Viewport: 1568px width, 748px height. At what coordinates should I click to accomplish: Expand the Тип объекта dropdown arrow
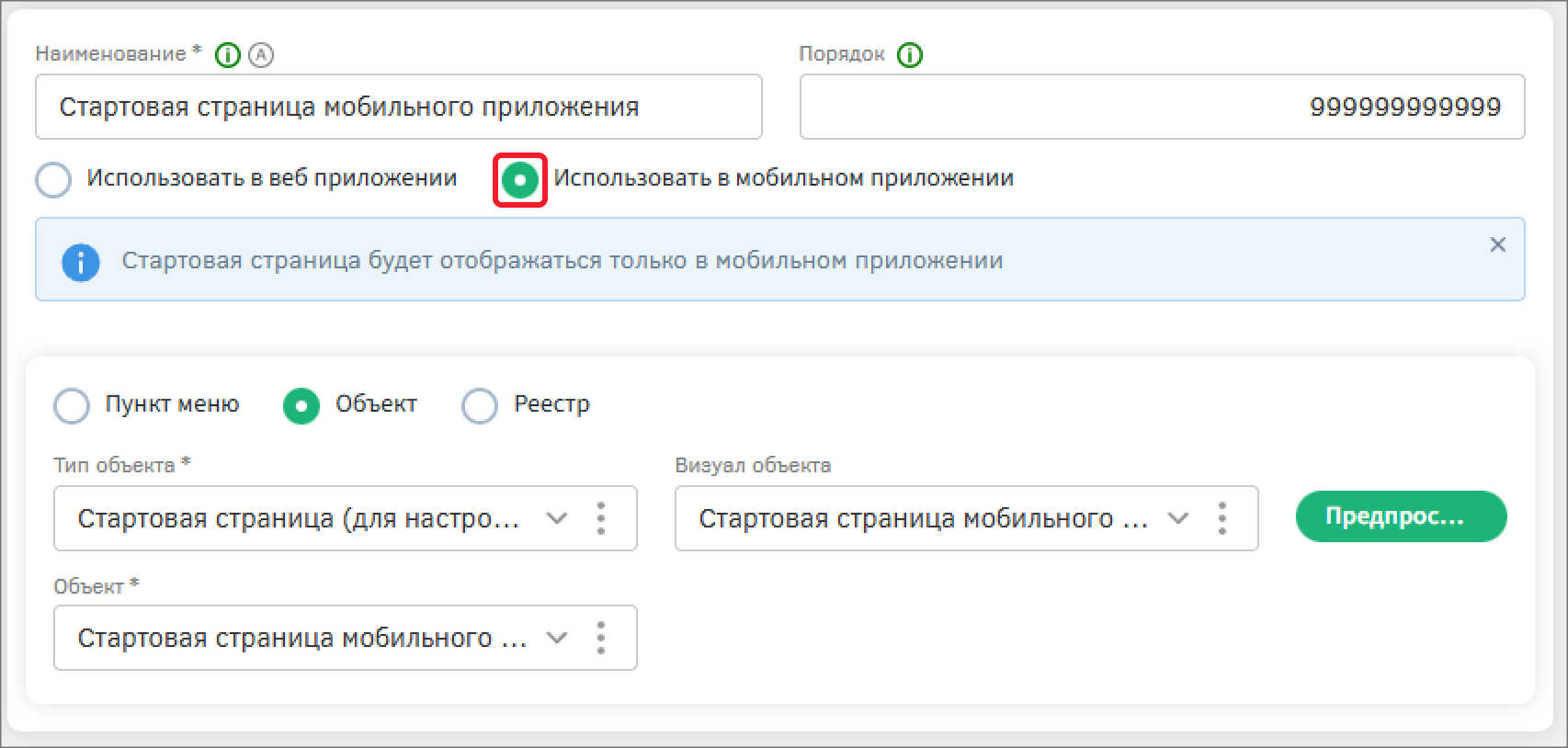(x=556, y=518)
